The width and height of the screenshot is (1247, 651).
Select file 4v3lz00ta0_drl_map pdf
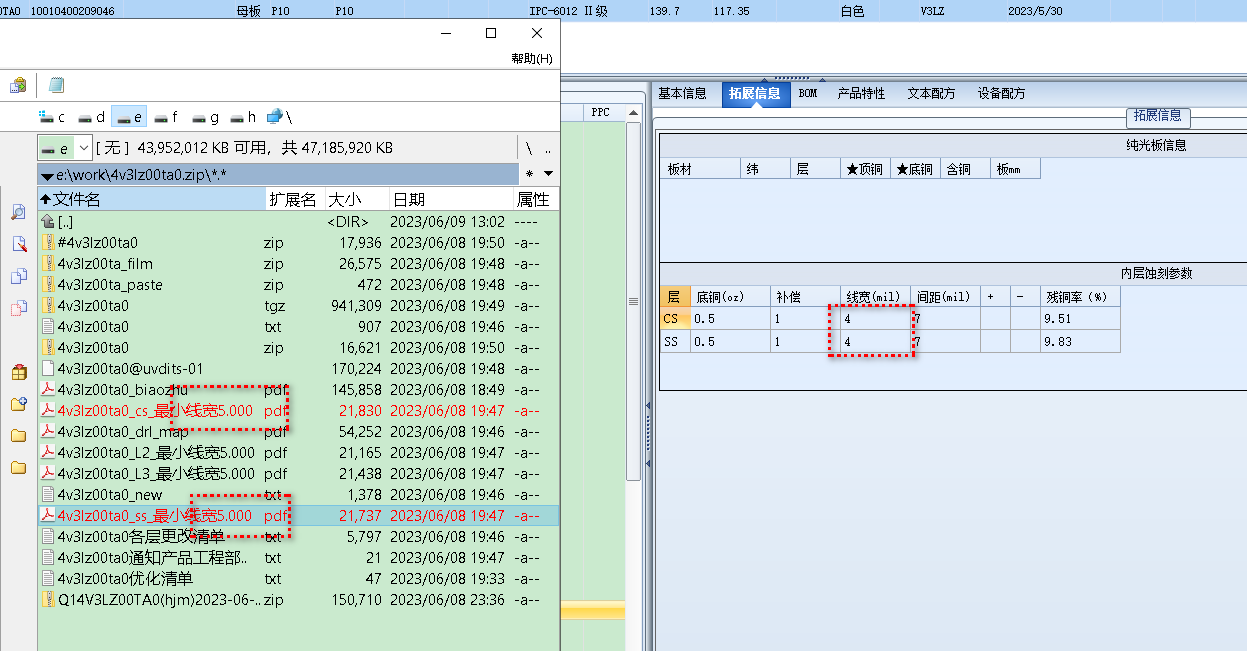pyautogui.click(x=298, y=432)
